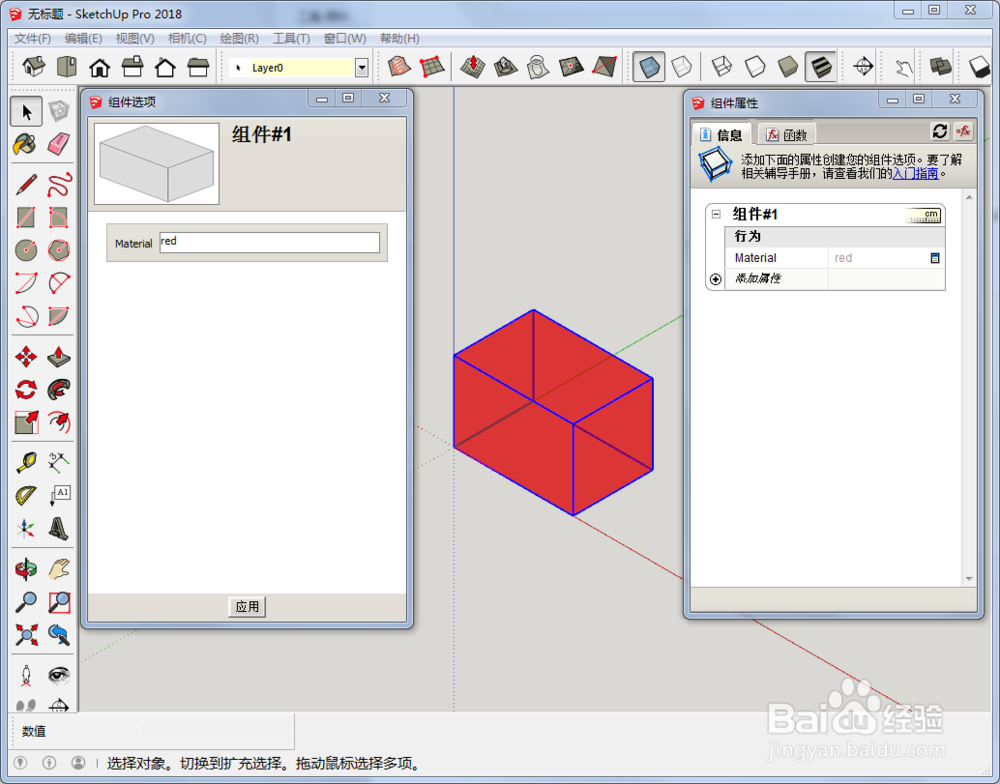Refresh the Component Attributes panel
This screenshot has height=784, width=1000.
pos(940,131)
